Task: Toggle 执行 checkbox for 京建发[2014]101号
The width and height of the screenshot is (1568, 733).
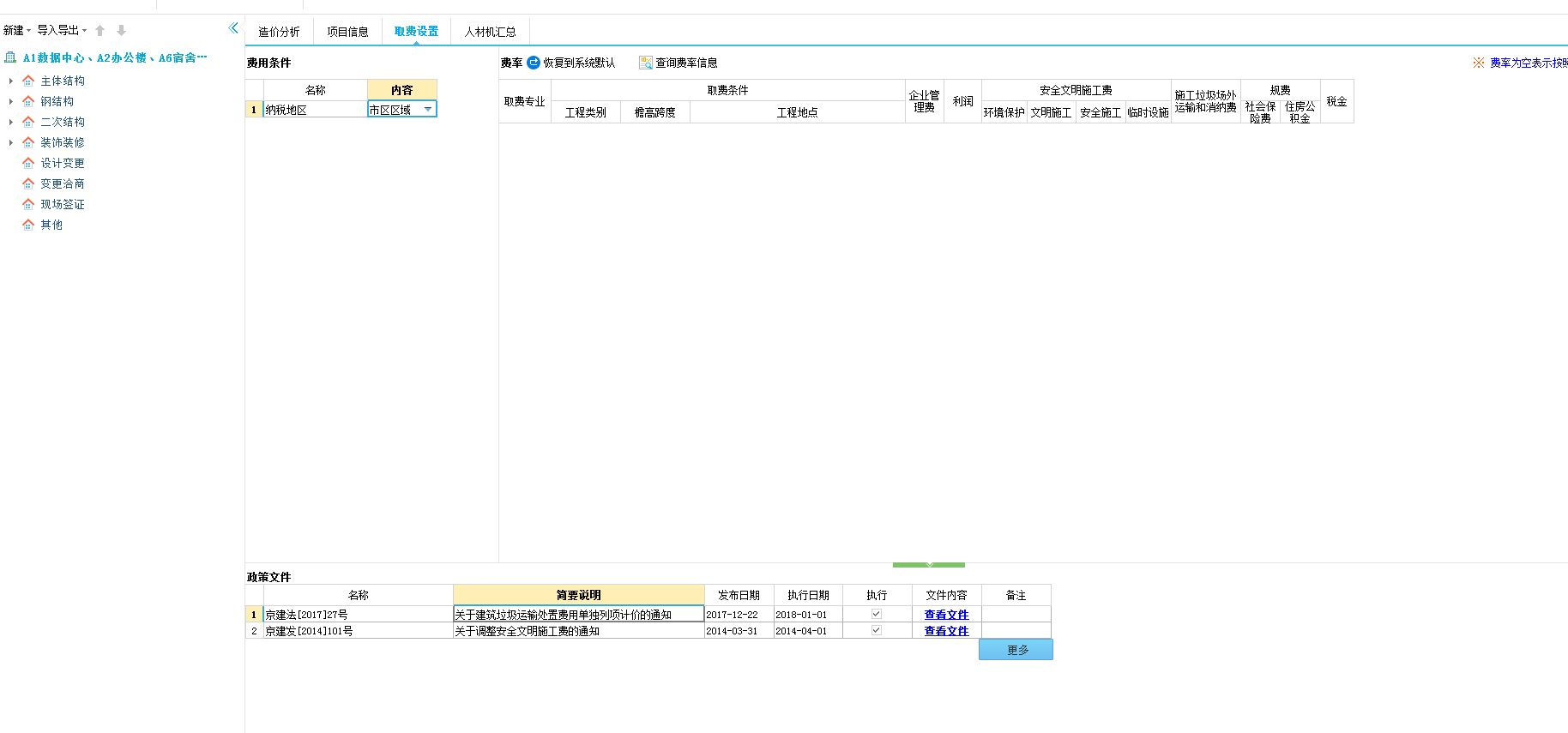Action: click(x=877, y=630)
